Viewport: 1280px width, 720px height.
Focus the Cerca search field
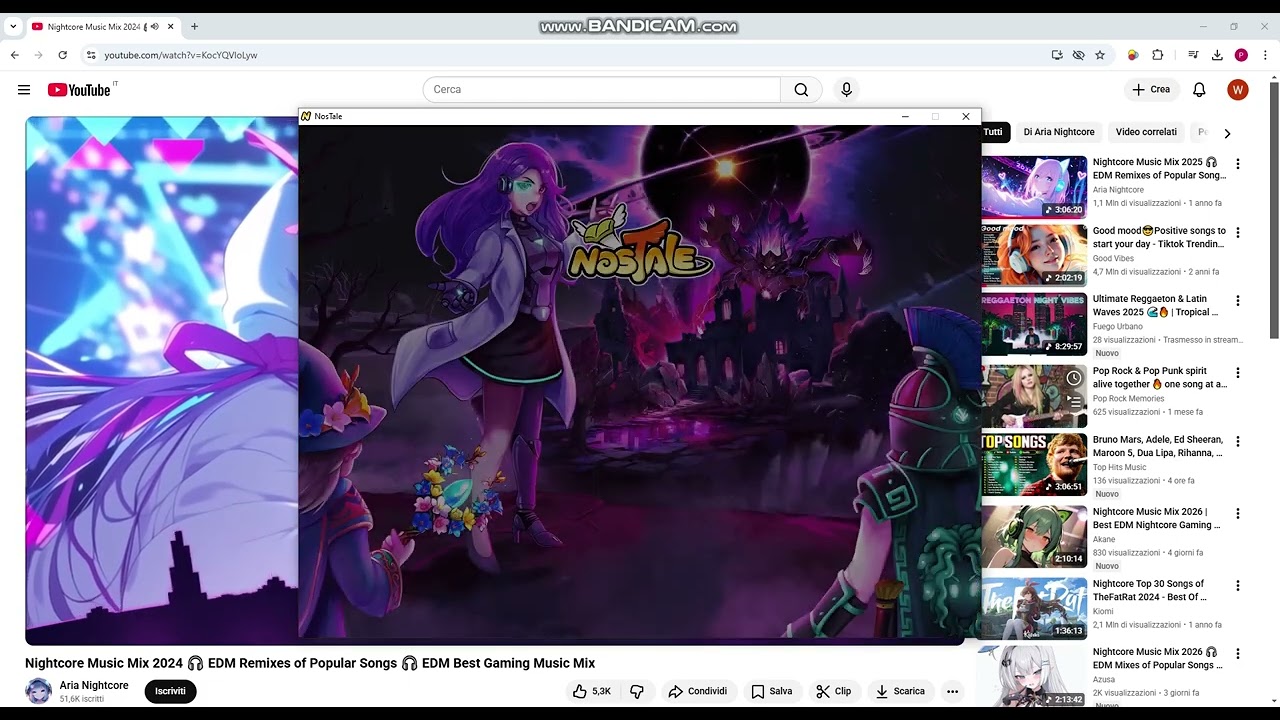click(602, 90)
